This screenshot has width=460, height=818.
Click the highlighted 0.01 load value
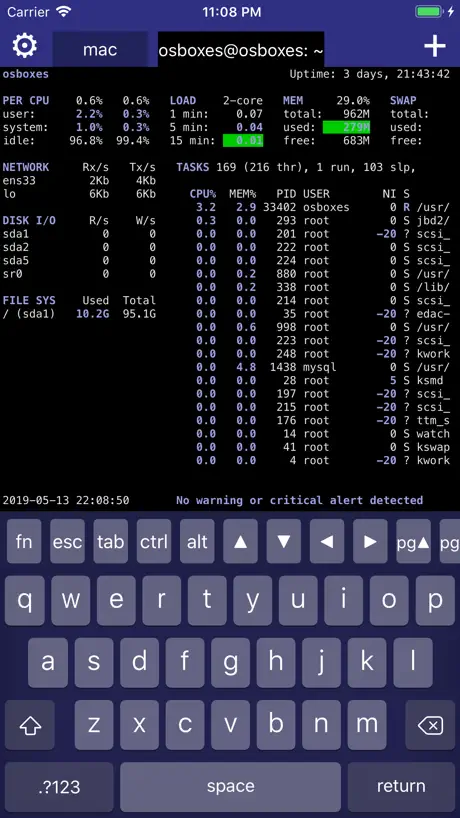pos(243,141)
